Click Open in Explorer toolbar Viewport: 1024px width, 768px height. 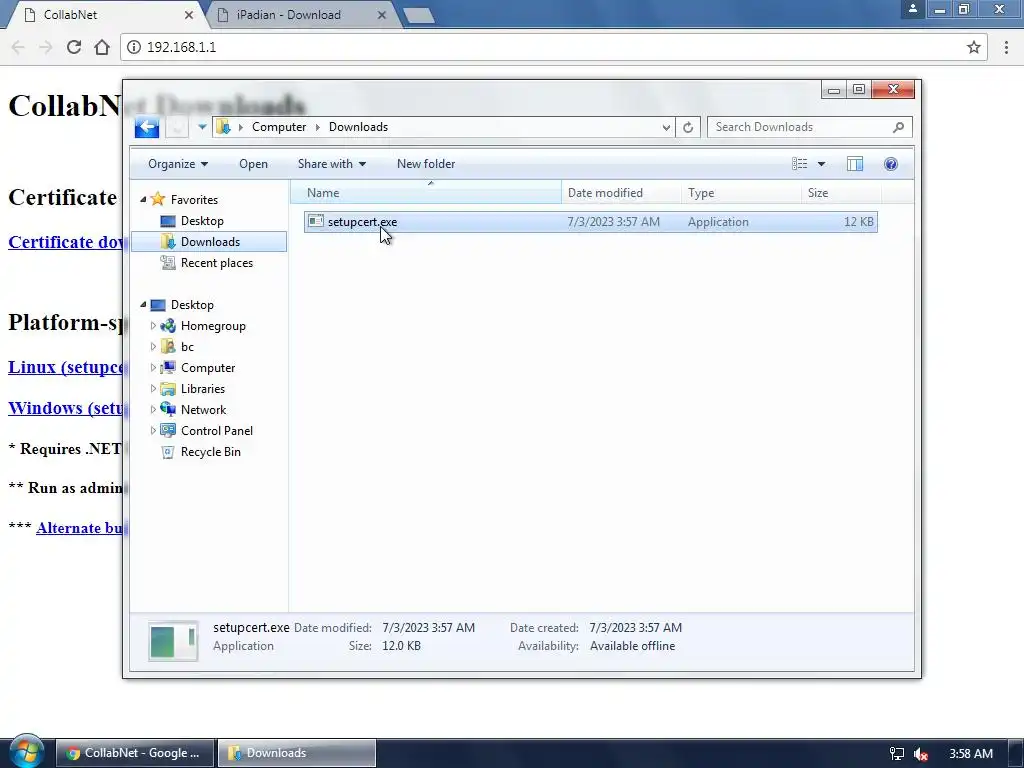pyautogui.click(x=253, y=164)
